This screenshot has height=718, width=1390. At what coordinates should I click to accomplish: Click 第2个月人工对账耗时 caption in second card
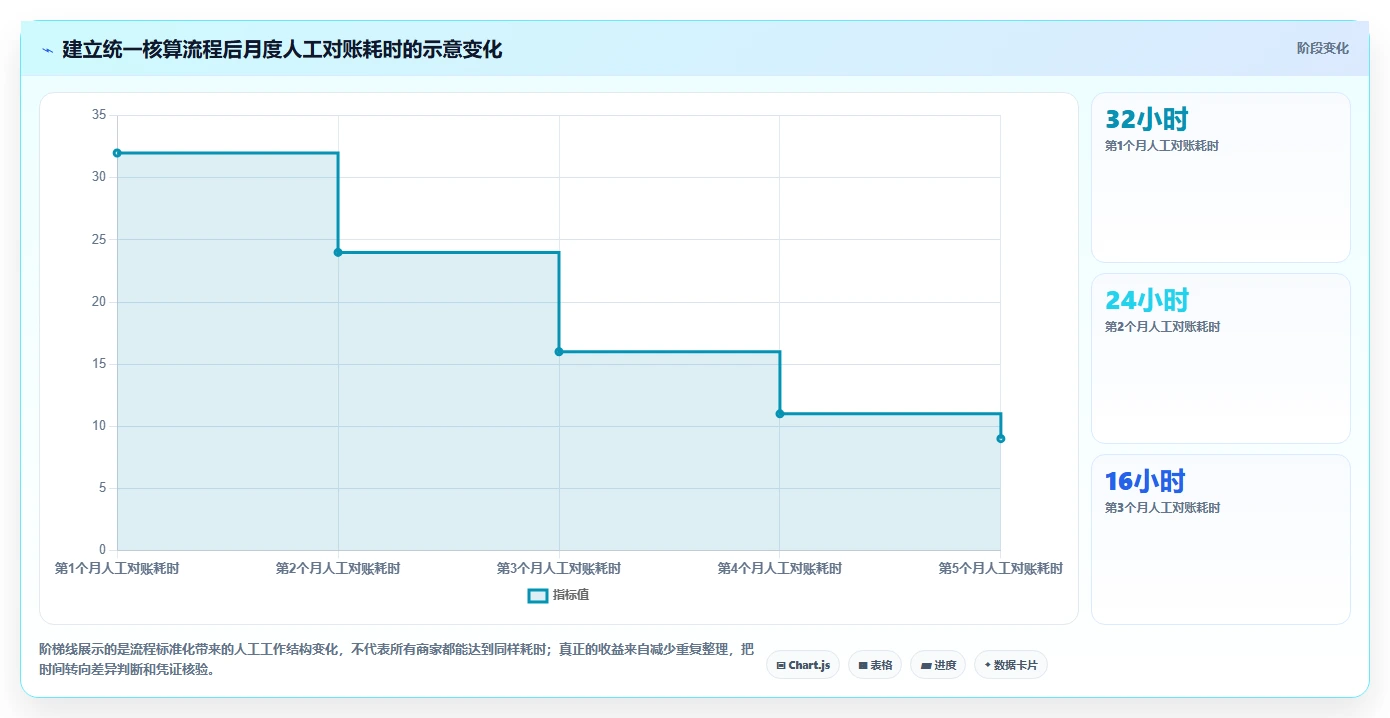1162,327
